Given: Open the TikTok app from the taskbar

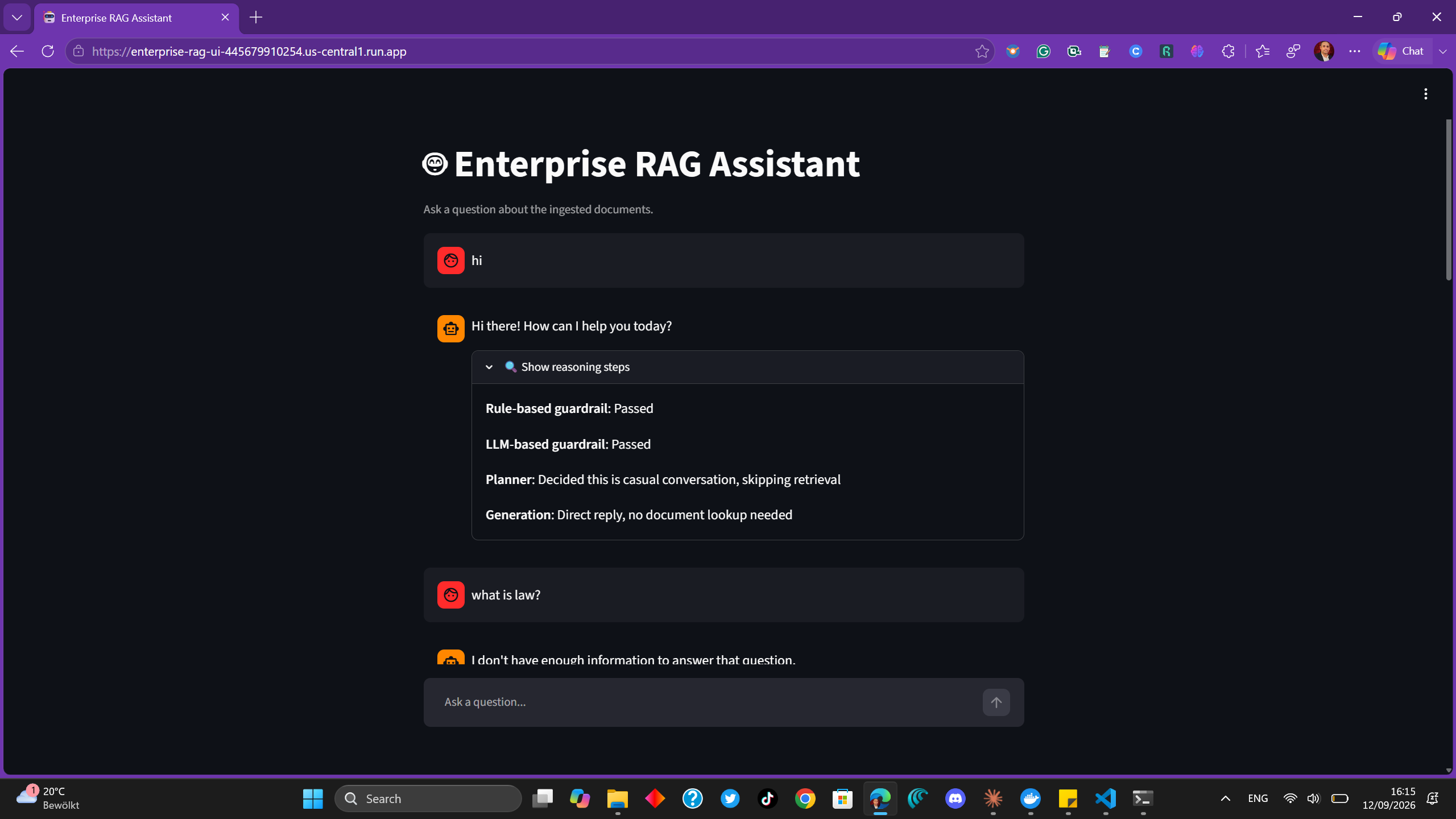Looking at the screenshot, I should coord(768,799).
